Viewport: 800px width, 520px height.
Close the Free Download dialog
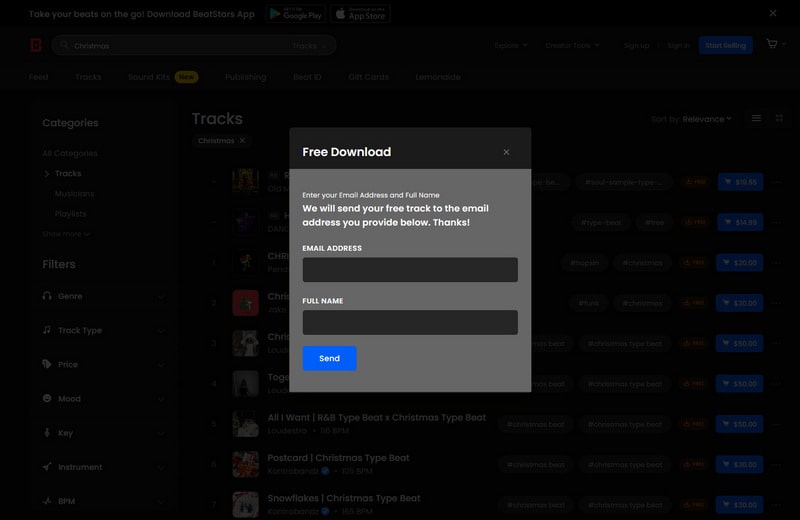click(x=506, y=152)
